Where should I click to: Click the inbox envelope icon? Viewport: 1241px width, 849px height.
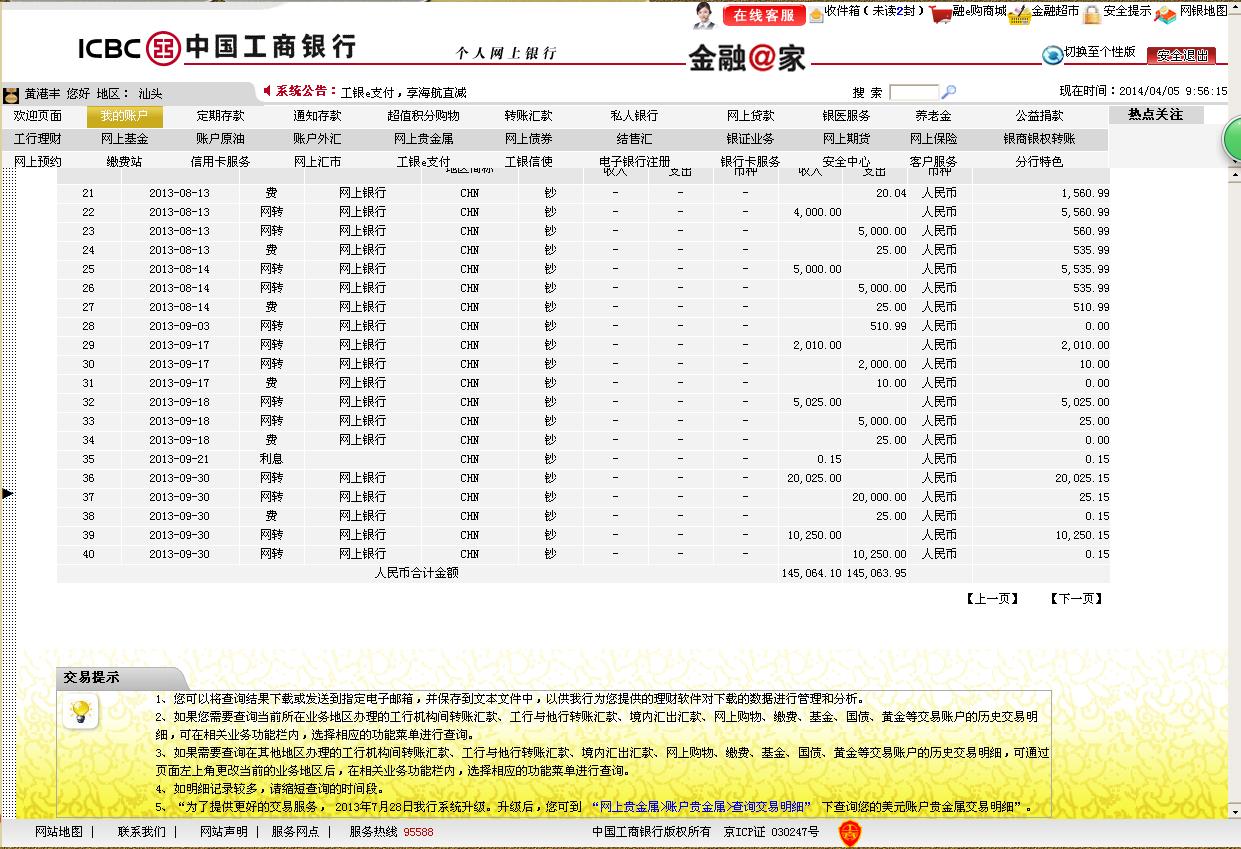pyautogui.click(x=816, y=14)
